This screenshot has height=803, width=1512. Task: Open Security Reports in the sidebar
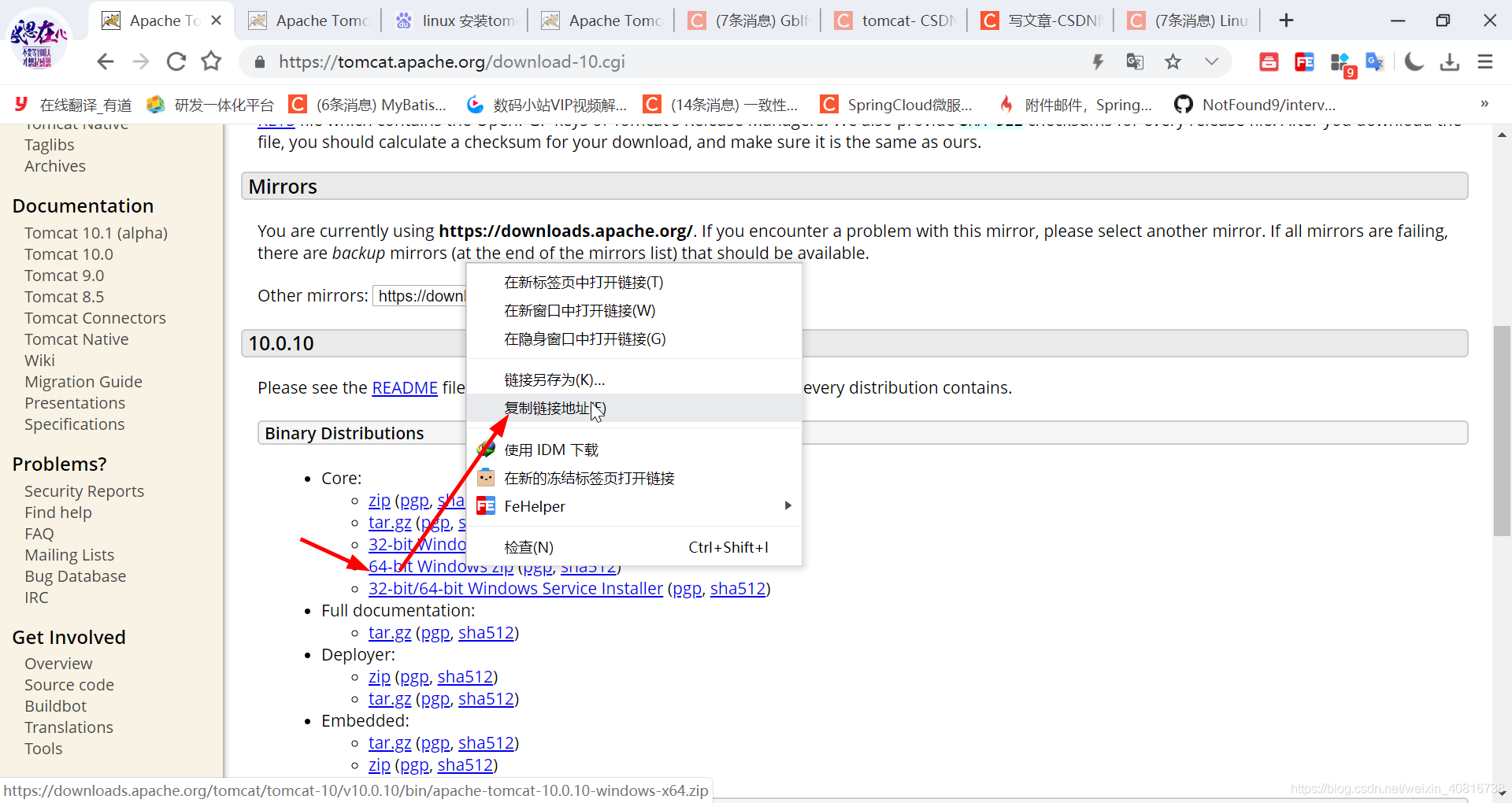click(x=84, y=491)
